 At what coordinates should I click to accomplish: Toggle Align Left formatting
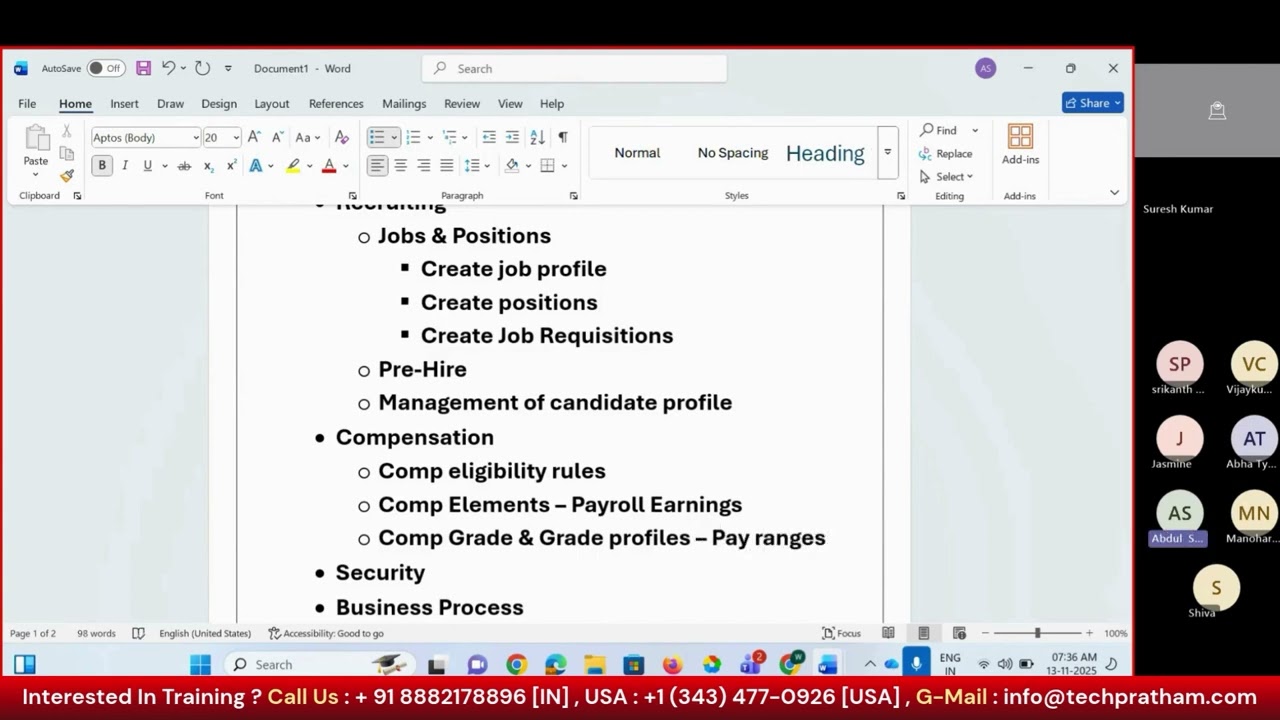tap(377, 166)
